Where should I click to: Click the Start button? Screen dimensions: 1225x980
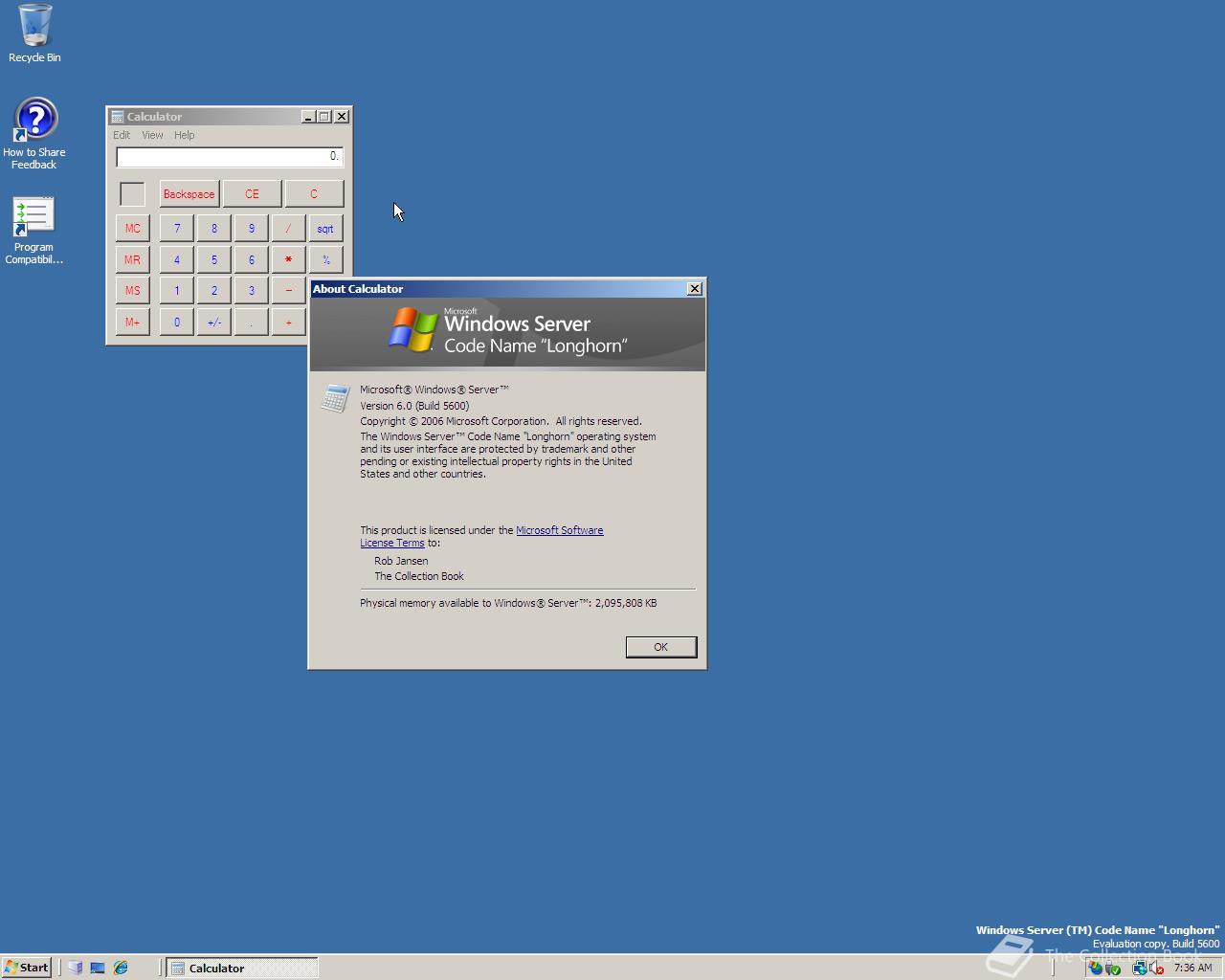point(27,968)
